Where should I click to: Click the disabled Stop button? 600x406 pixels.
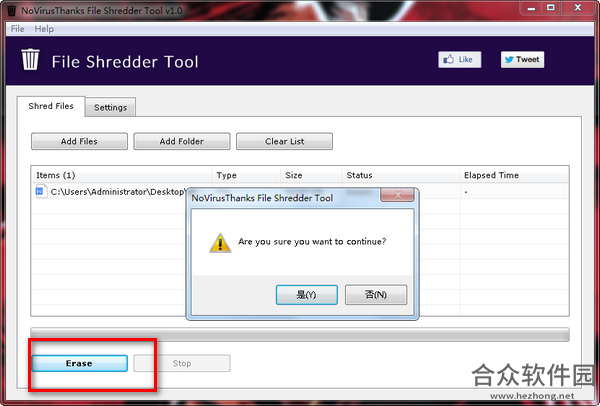click(182, 363)
